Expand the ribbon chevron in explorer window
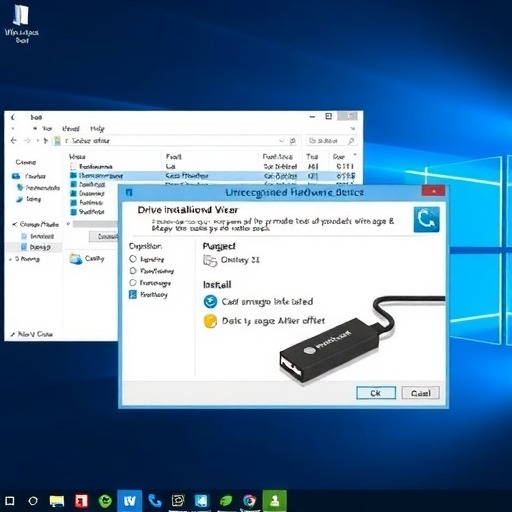Screen dimensions: 512x512 (x=353, y=129)
